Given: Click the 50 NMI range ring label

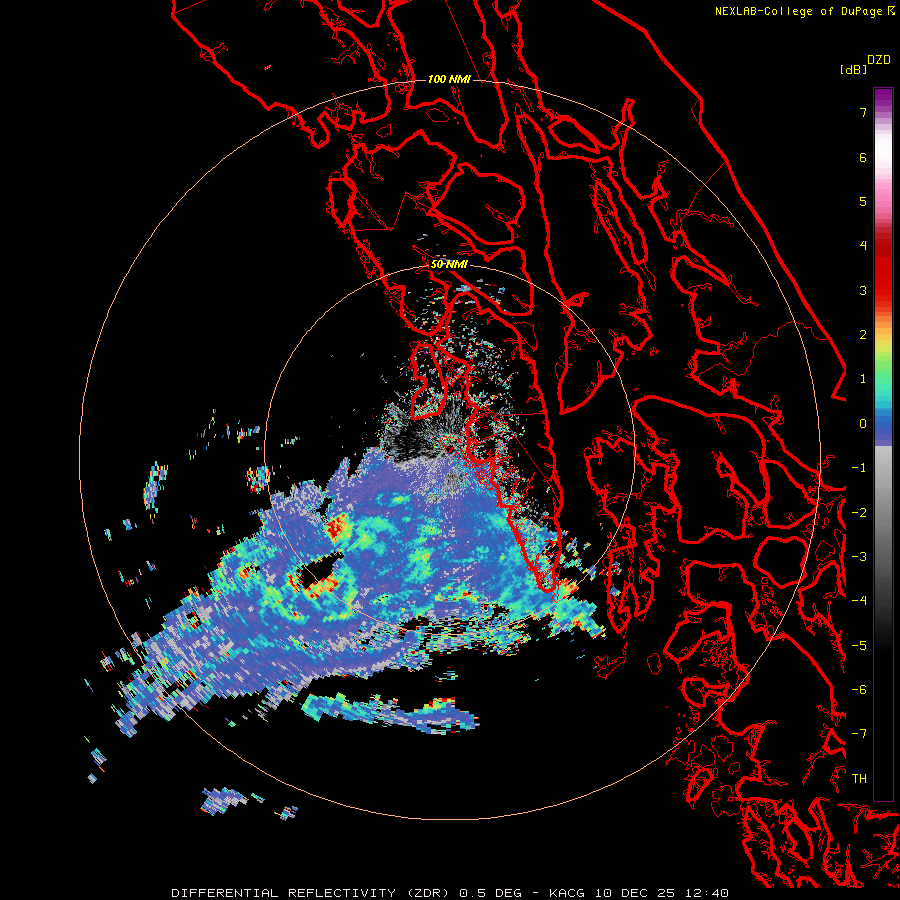Looking at the screenshot, I should [x=449, y=265].
